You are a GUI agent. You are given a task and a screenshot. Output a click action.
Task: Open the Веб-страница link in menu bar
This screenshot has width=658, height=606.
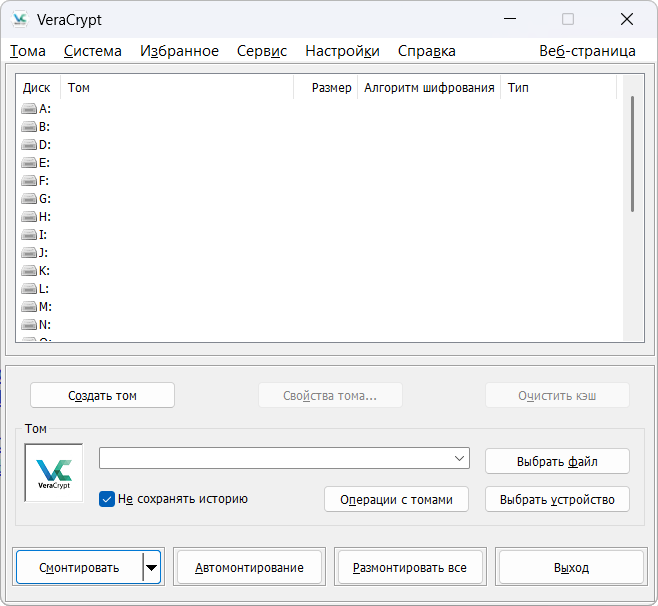(x=587, y=51)
